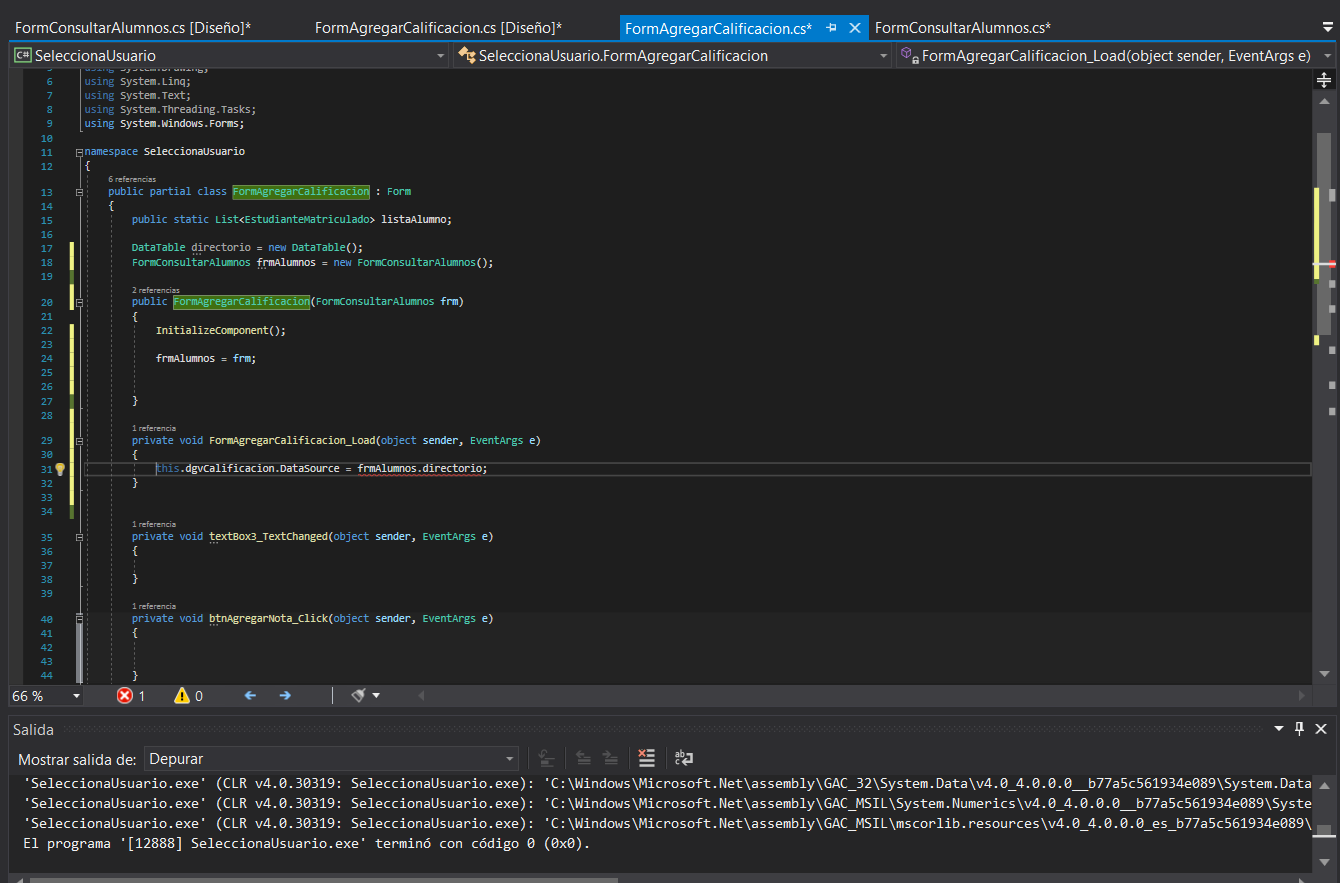The width and height of the screenshot is (1340, 883).
Task: Click 'using System.Windows.Forms;' line
Action: [x=165, y=124]
